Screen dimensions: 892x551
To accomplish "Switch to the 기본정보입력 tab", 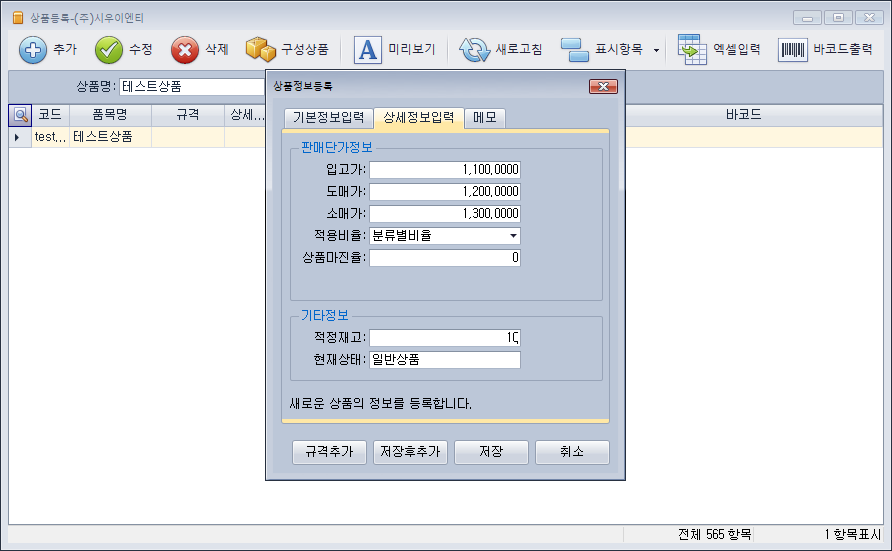I will click(328, 118).
